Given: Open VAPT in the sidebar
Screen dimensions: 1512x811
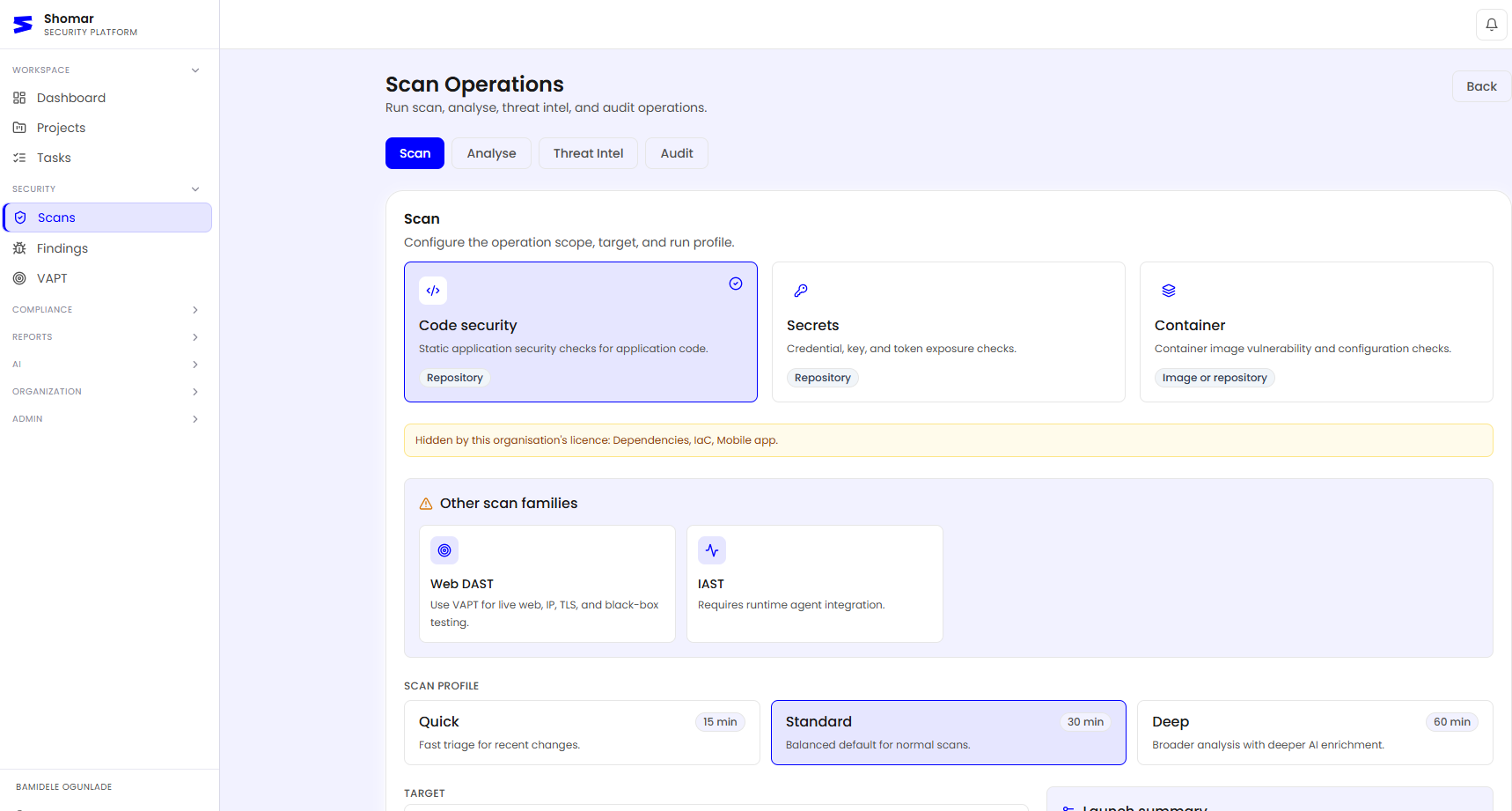Looking at the screenshot, I should pyautogui.click(x=107, y=278).
